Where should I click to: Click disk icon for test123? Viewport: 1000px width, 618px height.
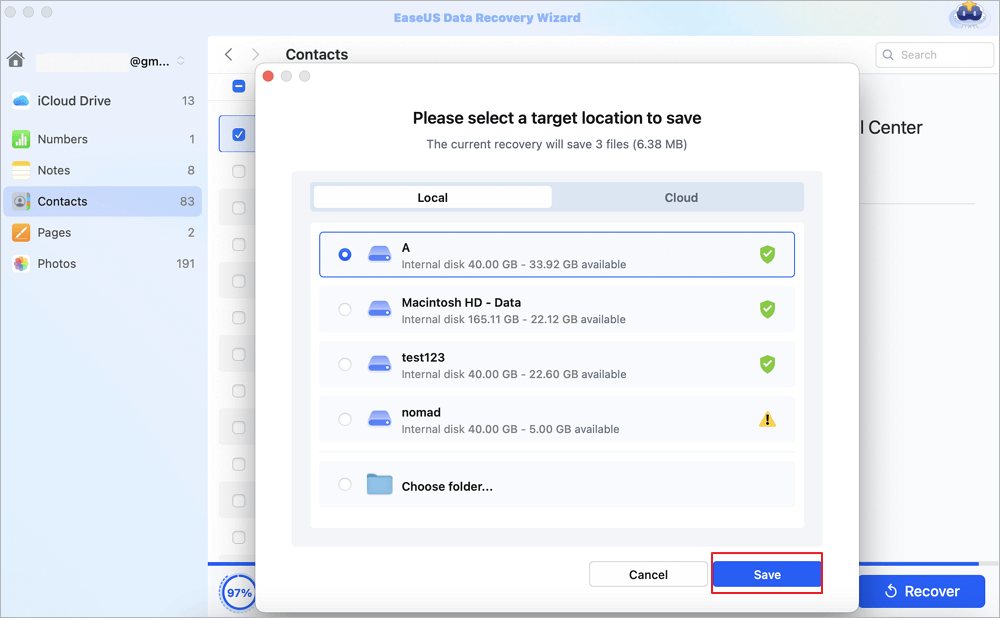pyautogui.click(x=379, y=364)
